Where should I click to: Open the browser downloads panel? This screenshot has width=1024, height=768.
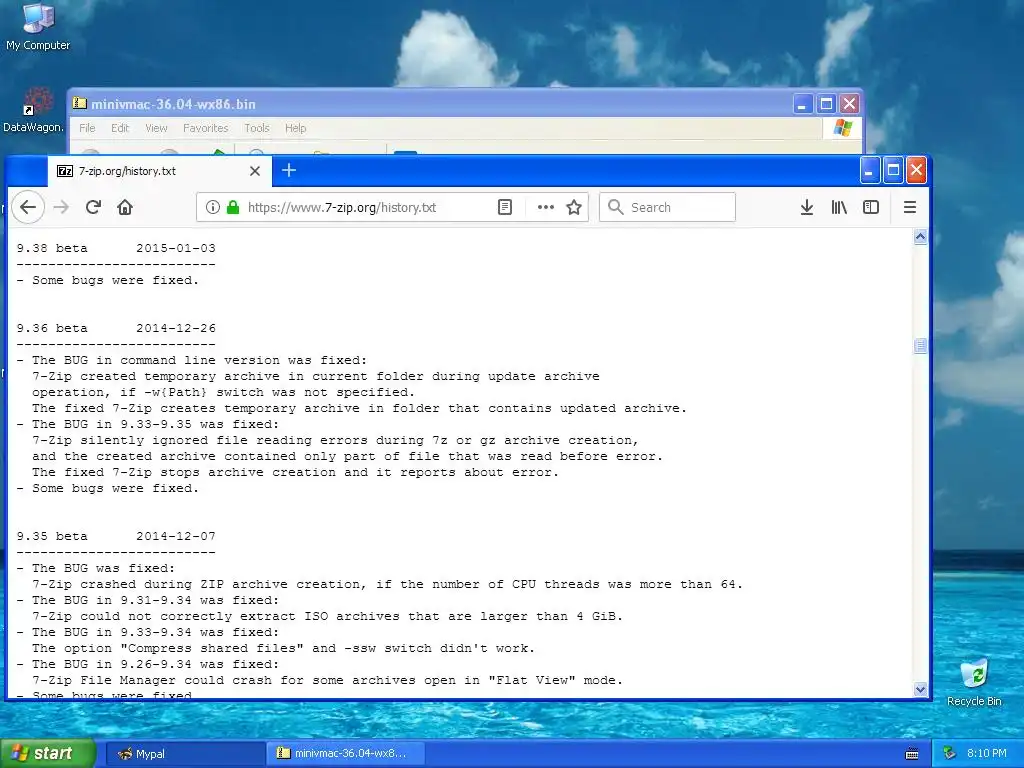[807, 208]
